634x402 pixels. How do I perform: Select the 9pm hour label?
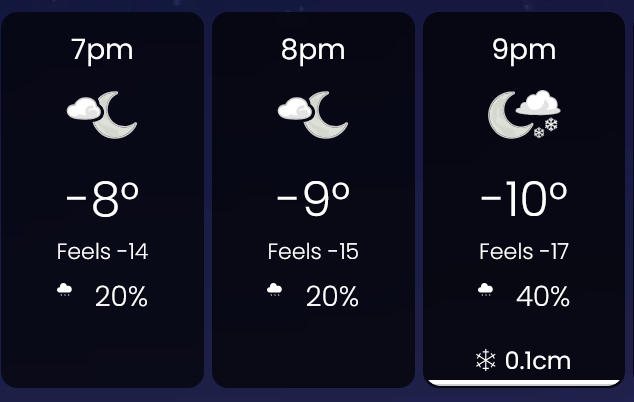pos(524,50)
